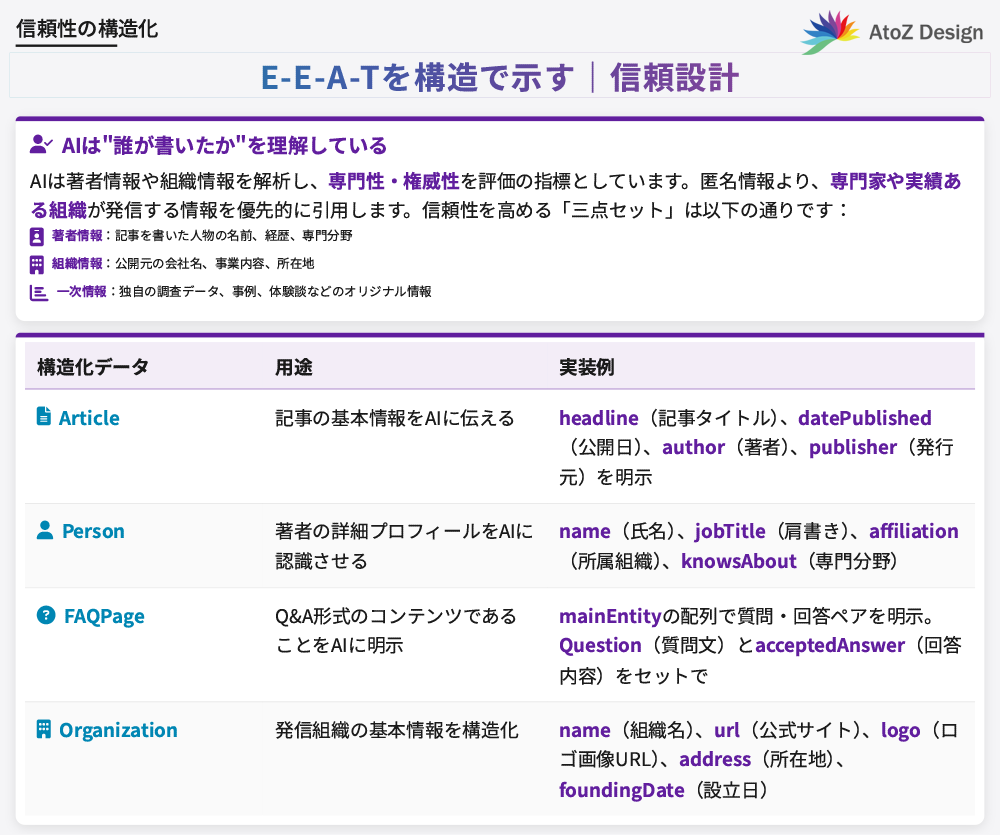1000x835 pixels.
Task: Click the headline keyword in the Article row
Action: click(599, 418)
